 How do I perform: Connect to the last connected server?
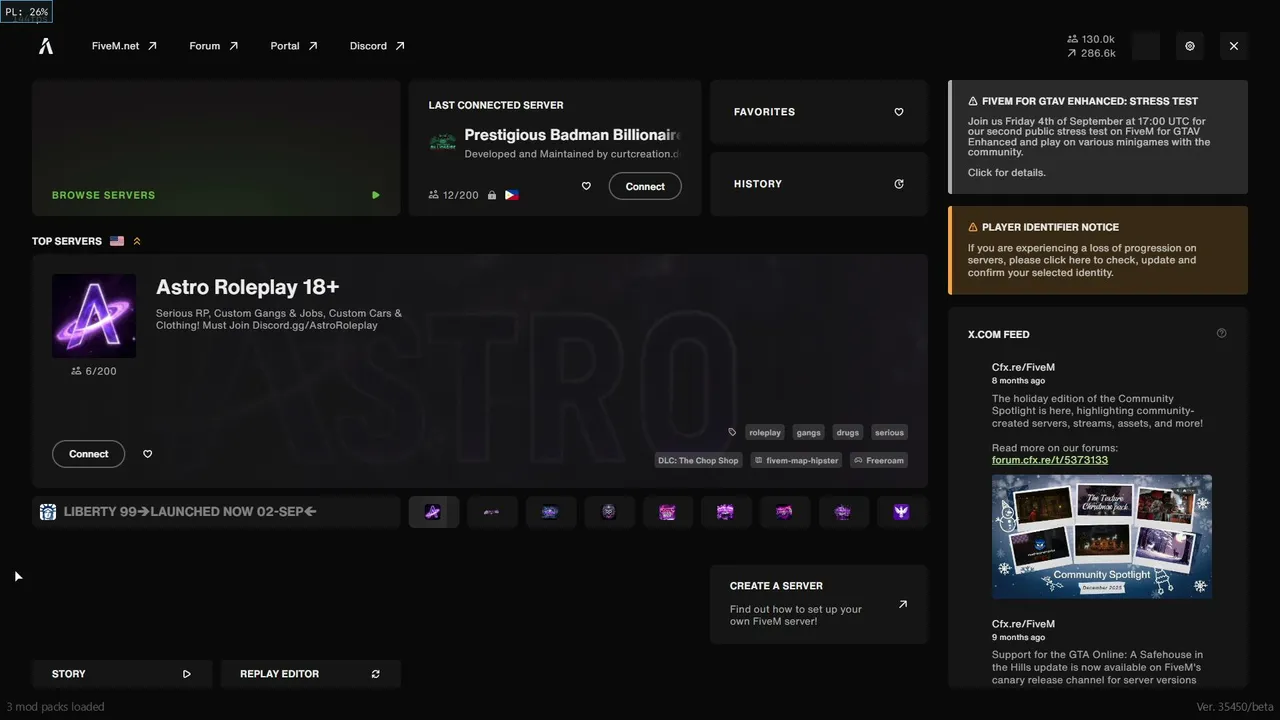(645, 186)
